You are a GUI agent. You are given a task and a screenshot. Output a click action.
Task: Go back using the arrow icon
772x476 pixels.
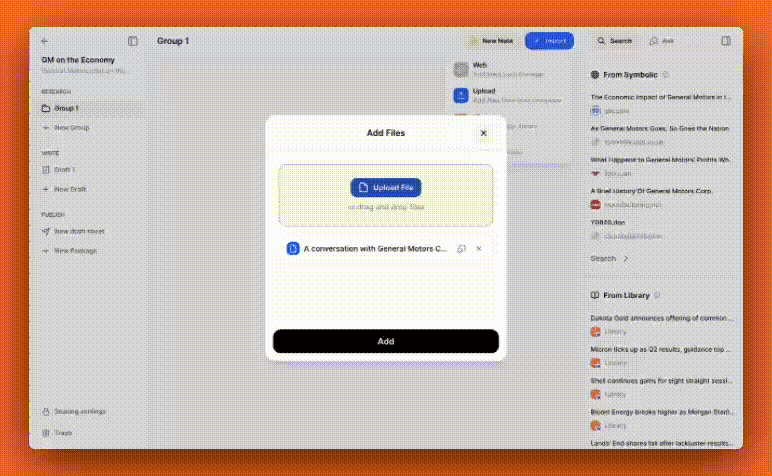(44, 41)
